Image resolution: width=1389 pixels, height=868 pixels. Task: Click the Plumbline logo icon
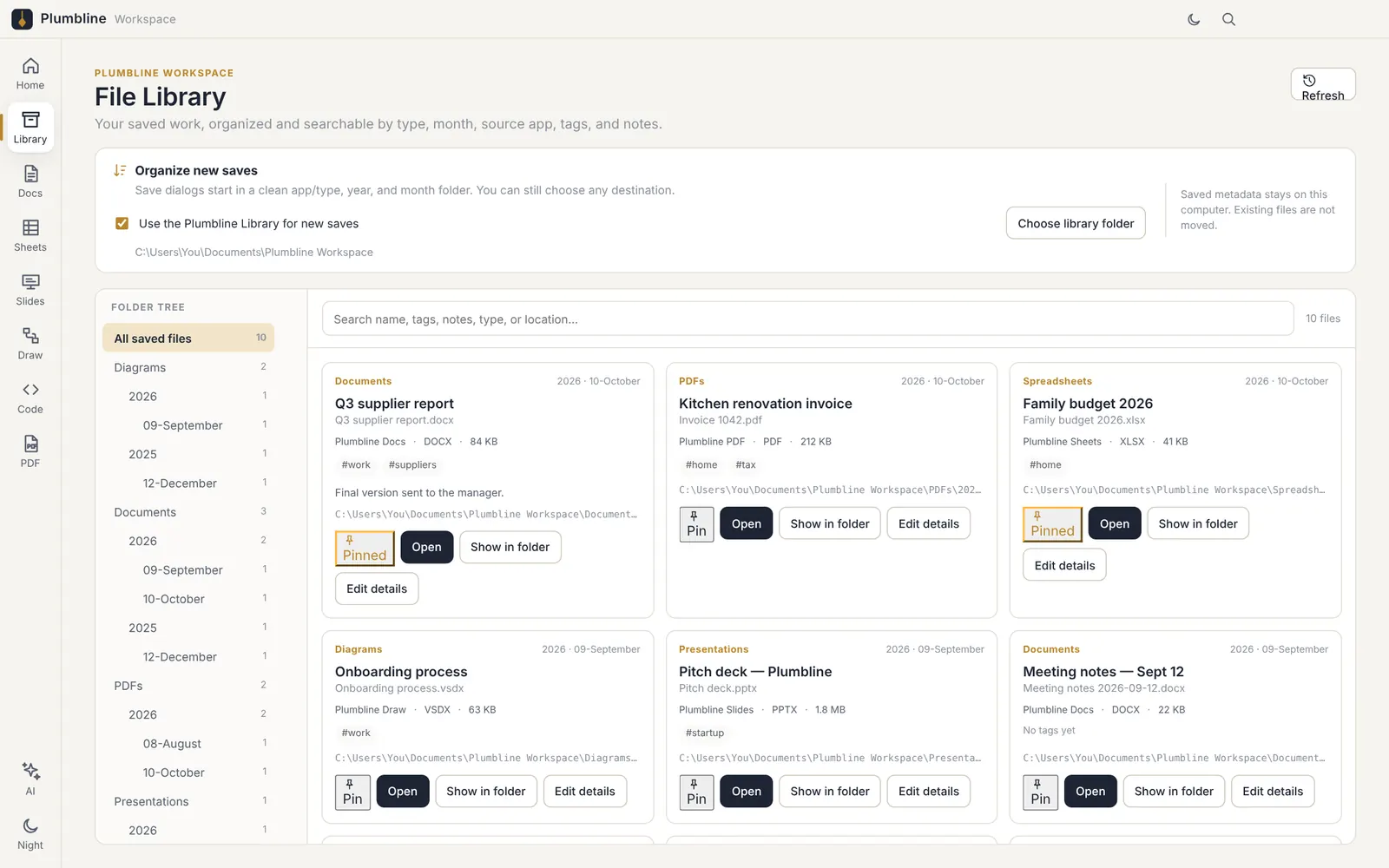(23, 19)
